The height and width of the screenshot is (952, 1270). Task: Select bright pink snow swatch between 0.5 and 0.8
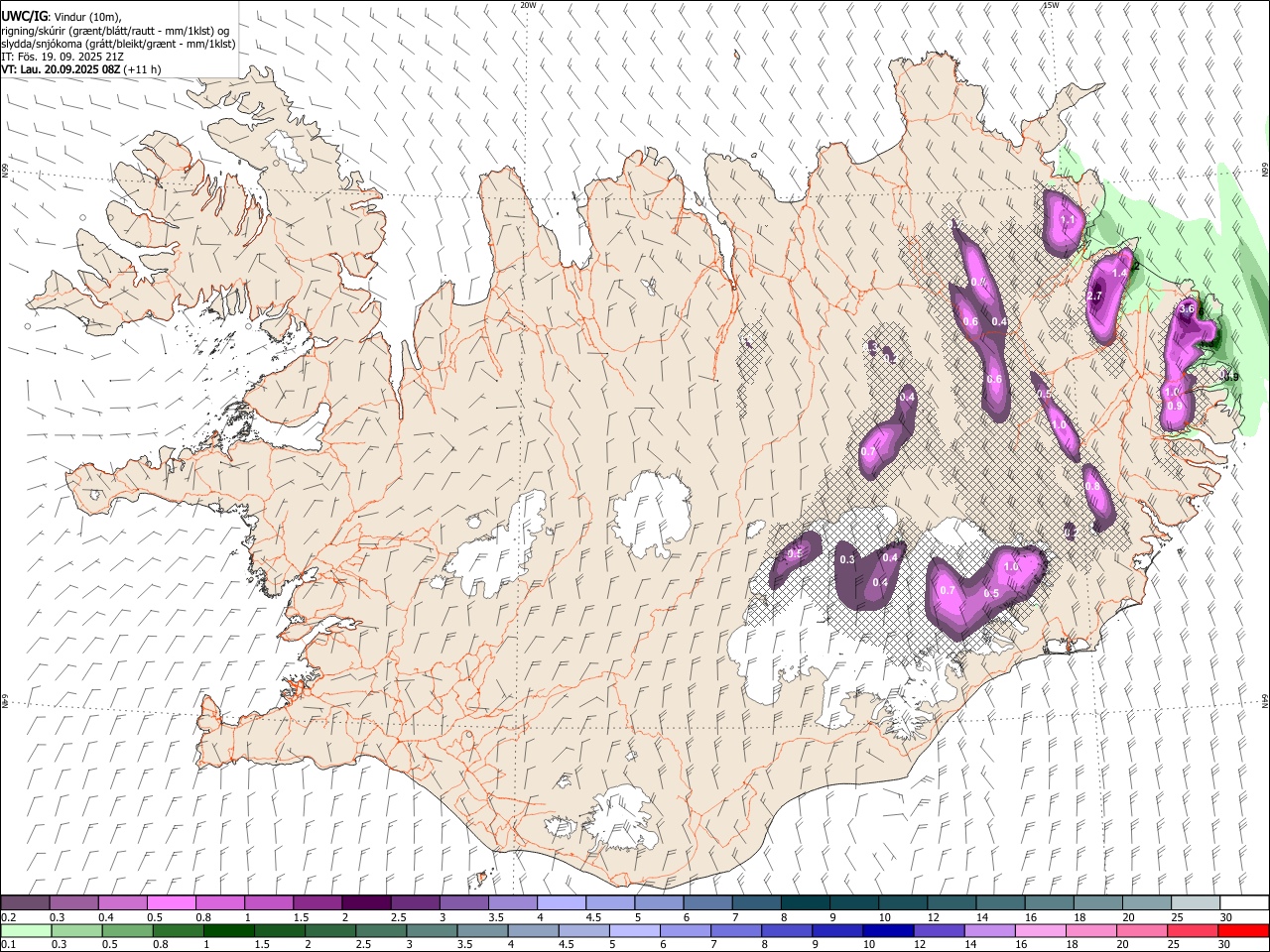point(171,902)
